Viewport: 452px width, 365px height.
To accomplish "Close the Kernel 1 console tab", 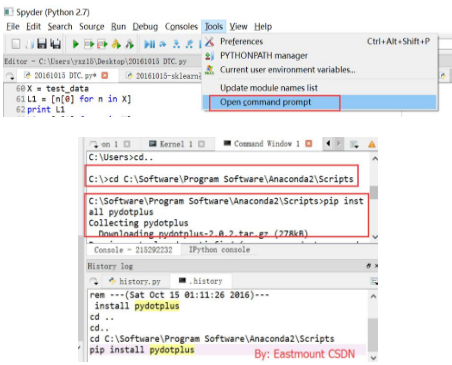I will 201,144.
